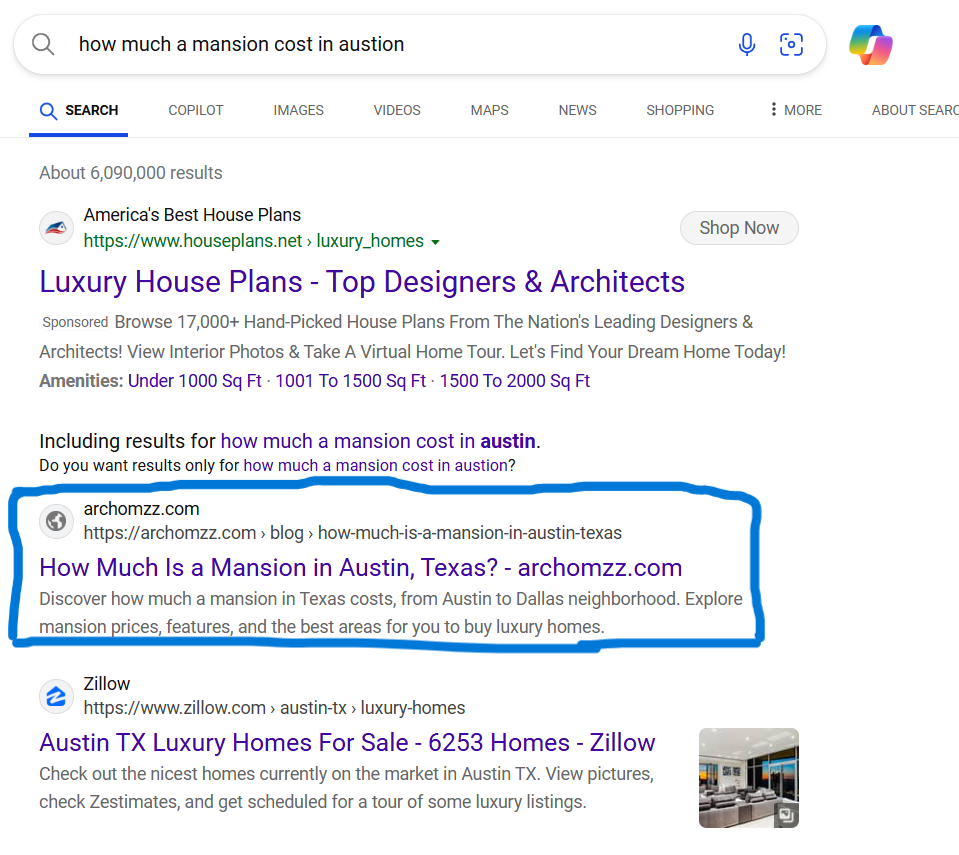The height and width of the screenshot is (855, 959).
Task: Click the 'America's Best House Plans' site name
Action: (x=192, y=215)
